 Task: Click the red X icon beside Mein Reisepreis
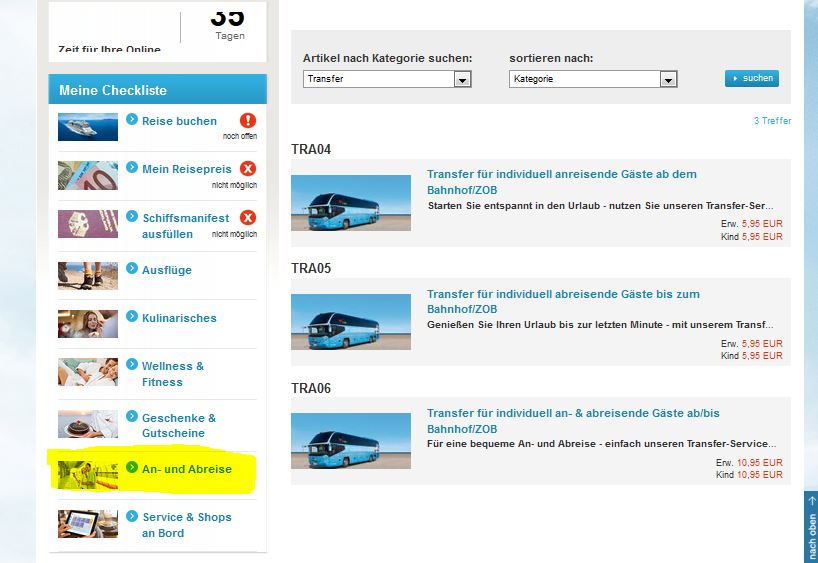pyautogui.click(x=248, y=169)
